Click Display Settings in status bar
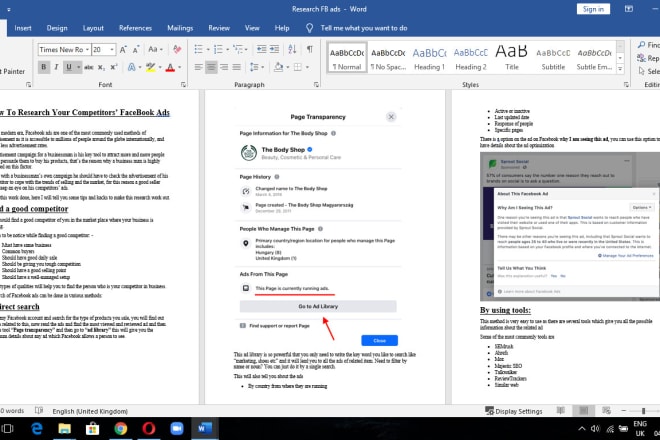This screenshot has width=660, height=440. tap(514, 411)
